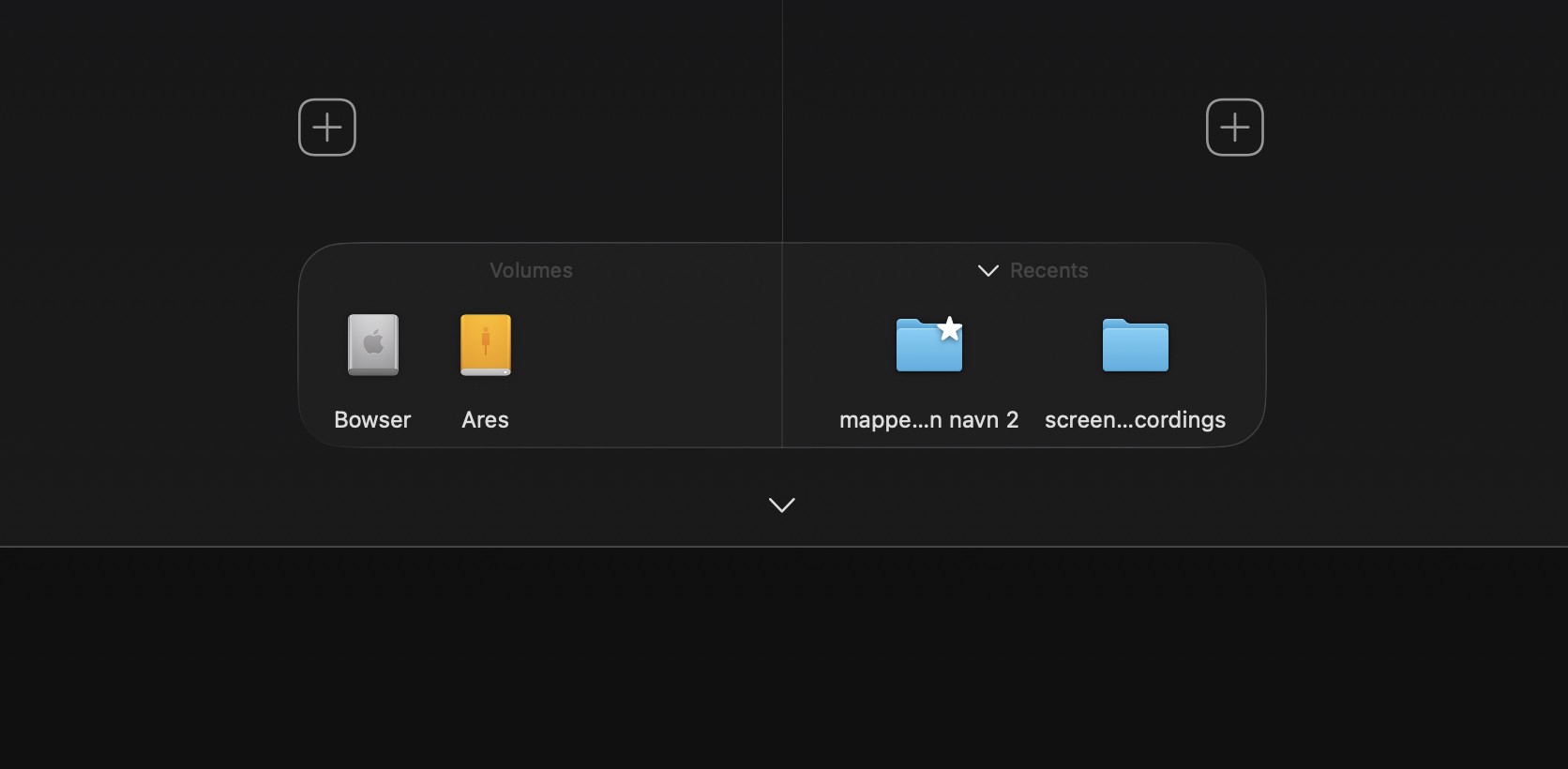
Task: Click the chevron below the Volumes and Recents panel
Action: 782,505
